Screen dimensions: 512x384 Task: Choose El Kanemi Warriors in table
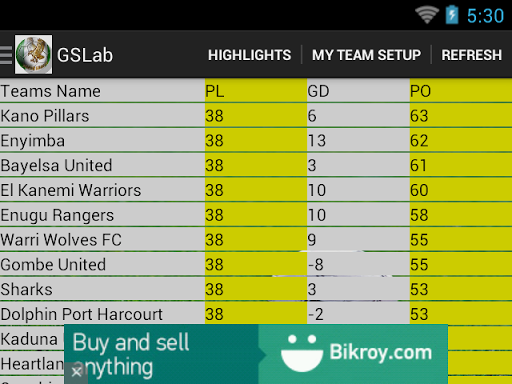click(256, 190)
